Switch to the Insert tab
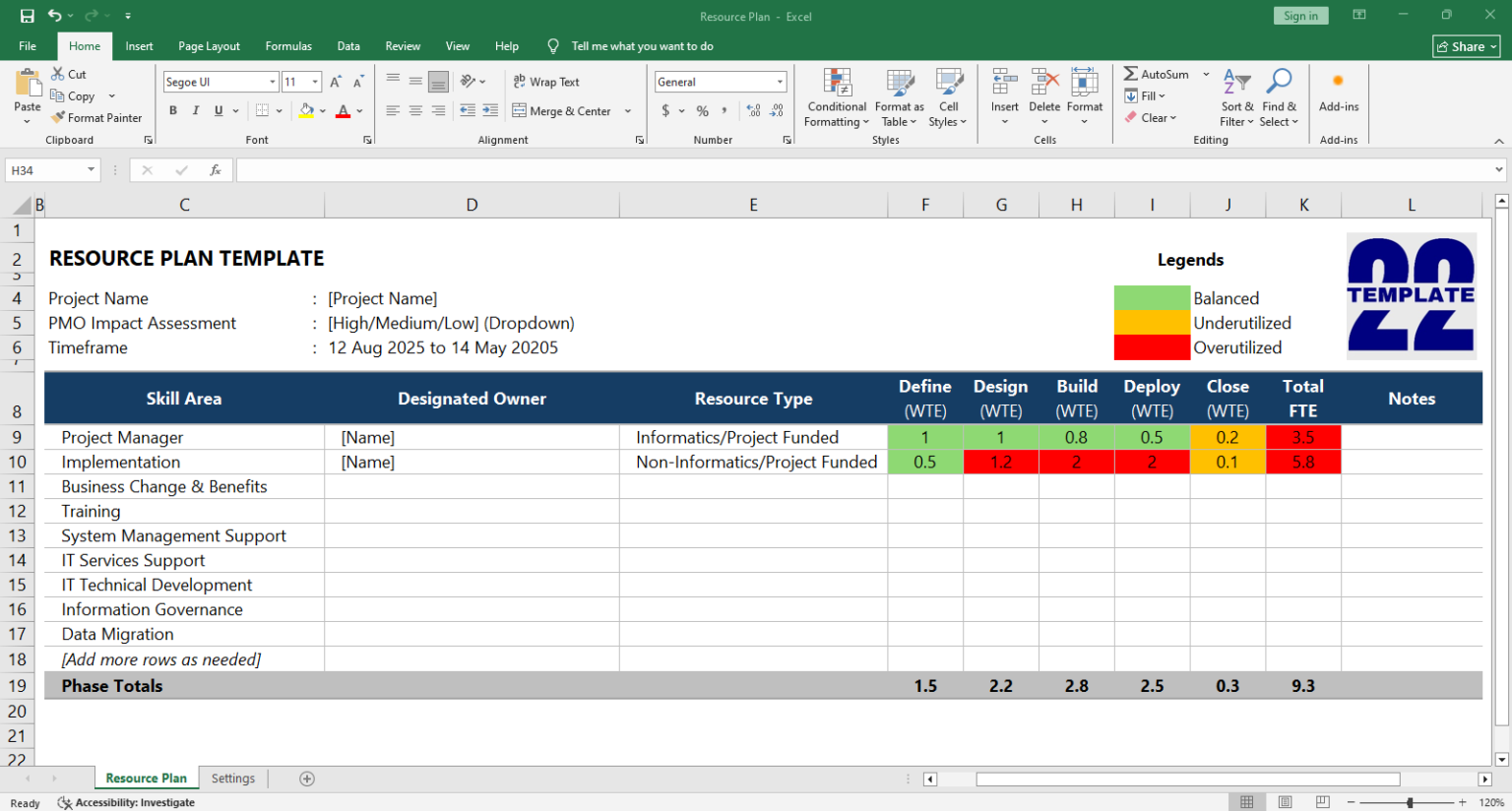The height and width of the screenshot is (811, 1512). (139, 46)
